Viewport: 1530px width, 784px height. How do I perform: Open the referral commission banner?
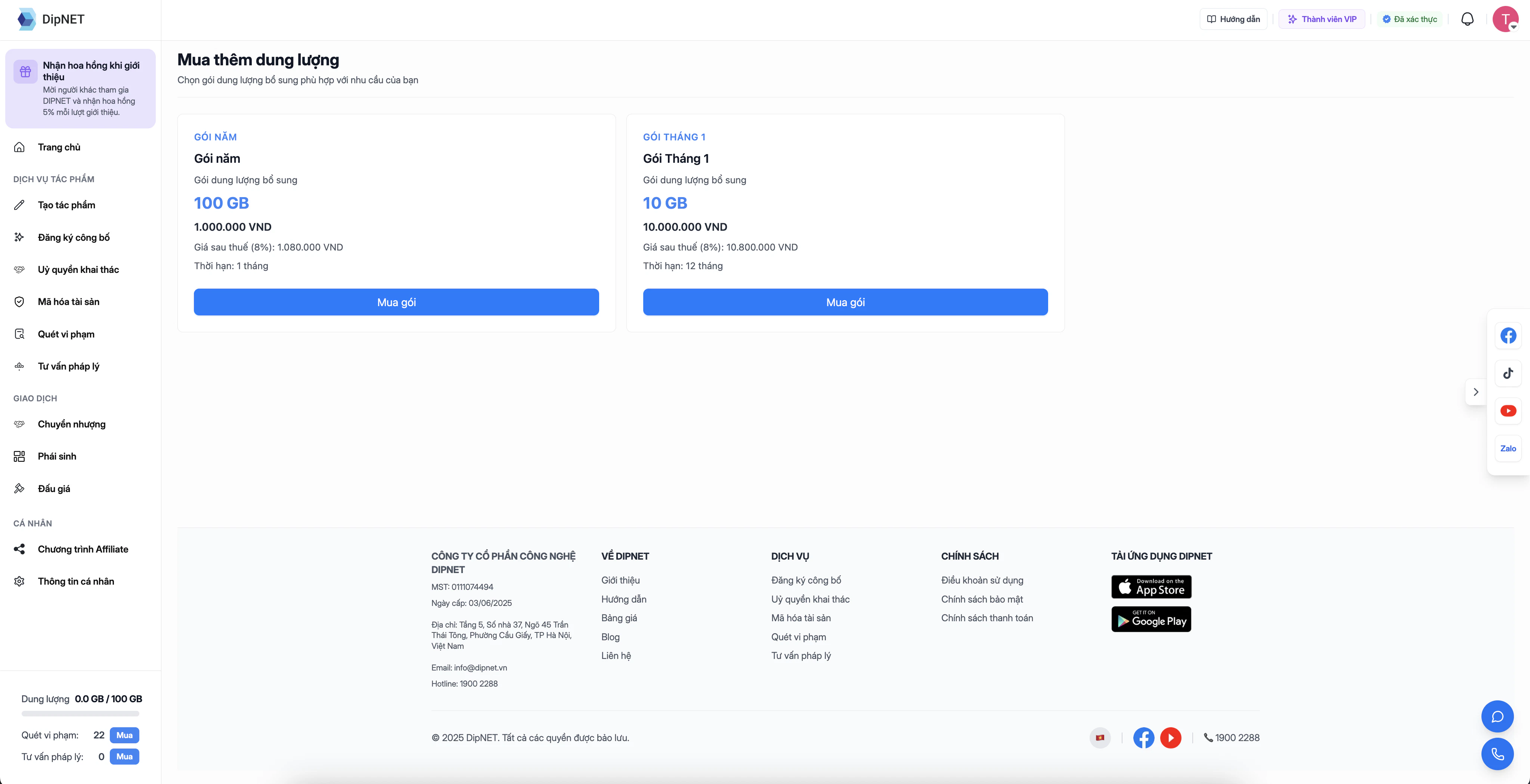(x=81, y=88)
